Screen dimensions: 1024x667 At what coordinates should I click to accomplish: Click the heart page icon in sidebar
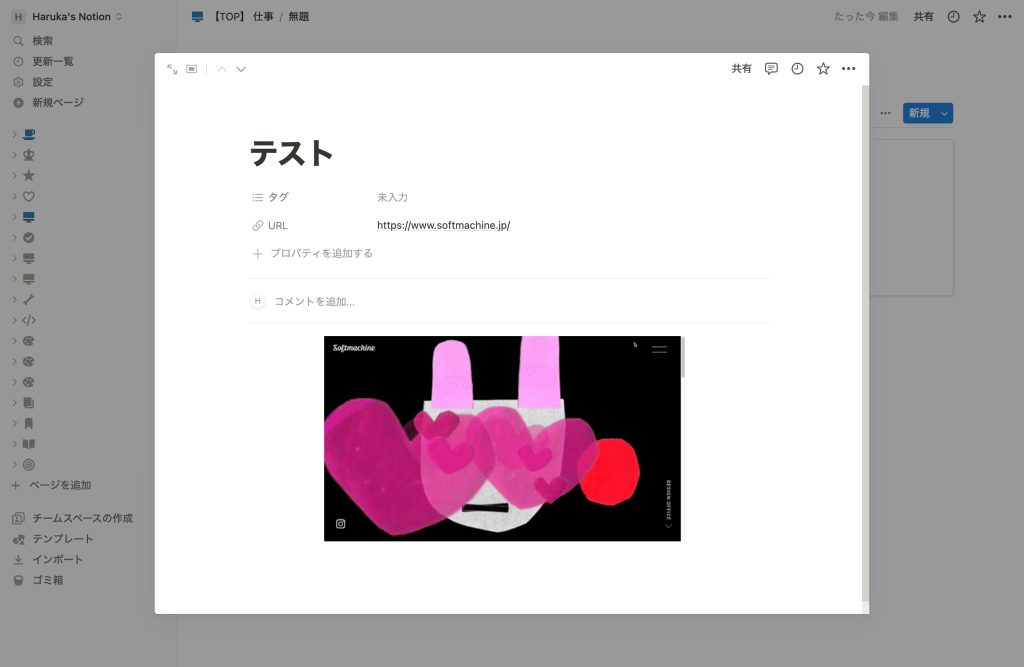29,197
